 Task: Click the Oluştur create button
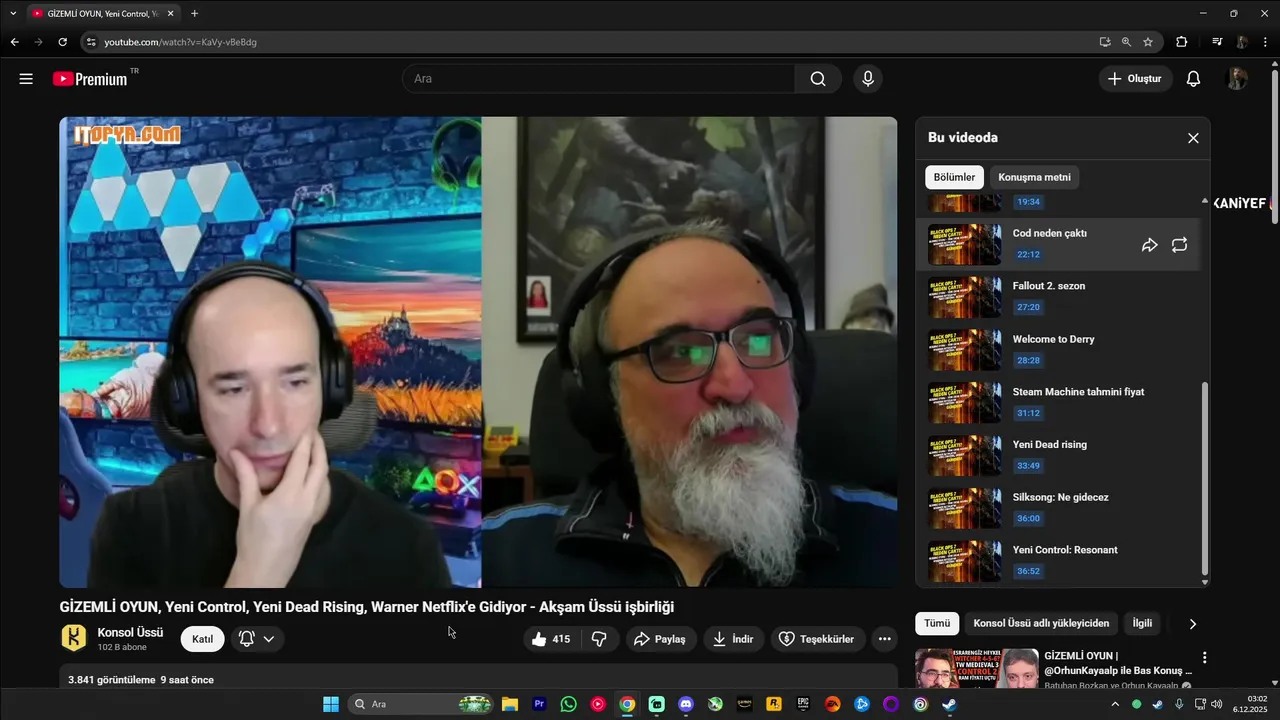coord(1135,79)
